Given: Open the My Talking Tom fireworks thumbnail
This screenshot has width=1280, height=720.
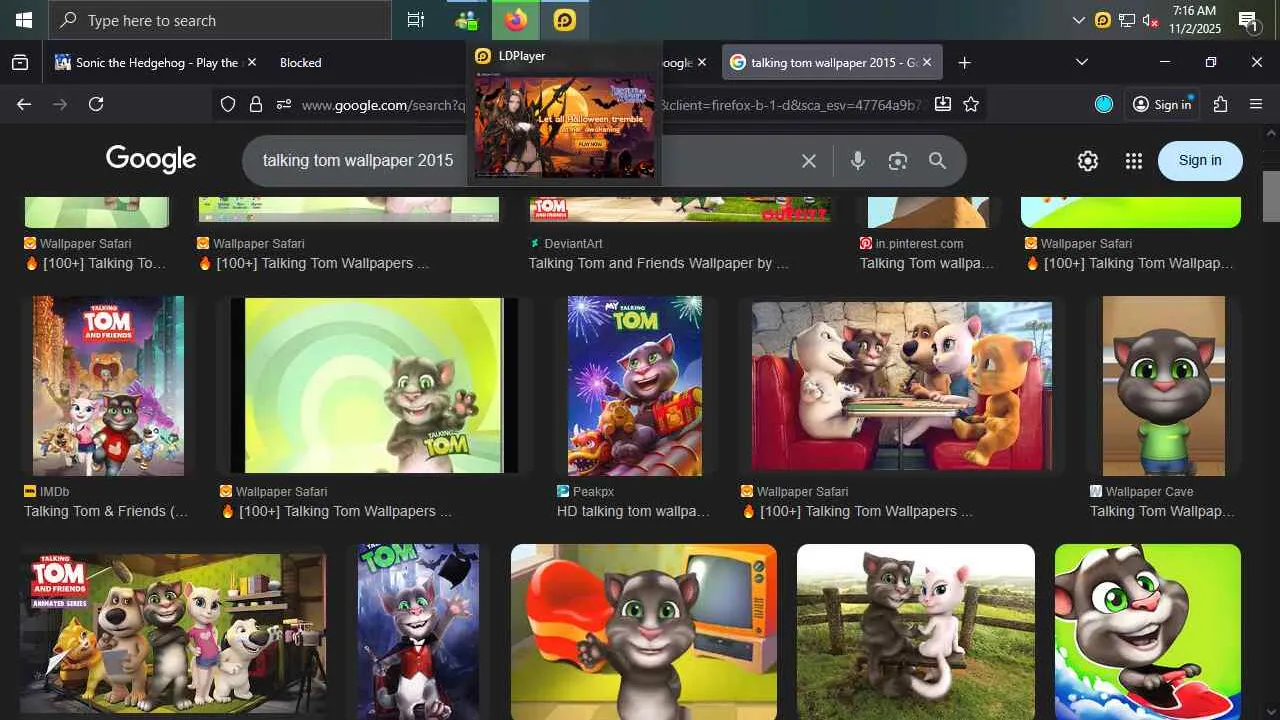Looking at the screenshot, I should point(635,385).
